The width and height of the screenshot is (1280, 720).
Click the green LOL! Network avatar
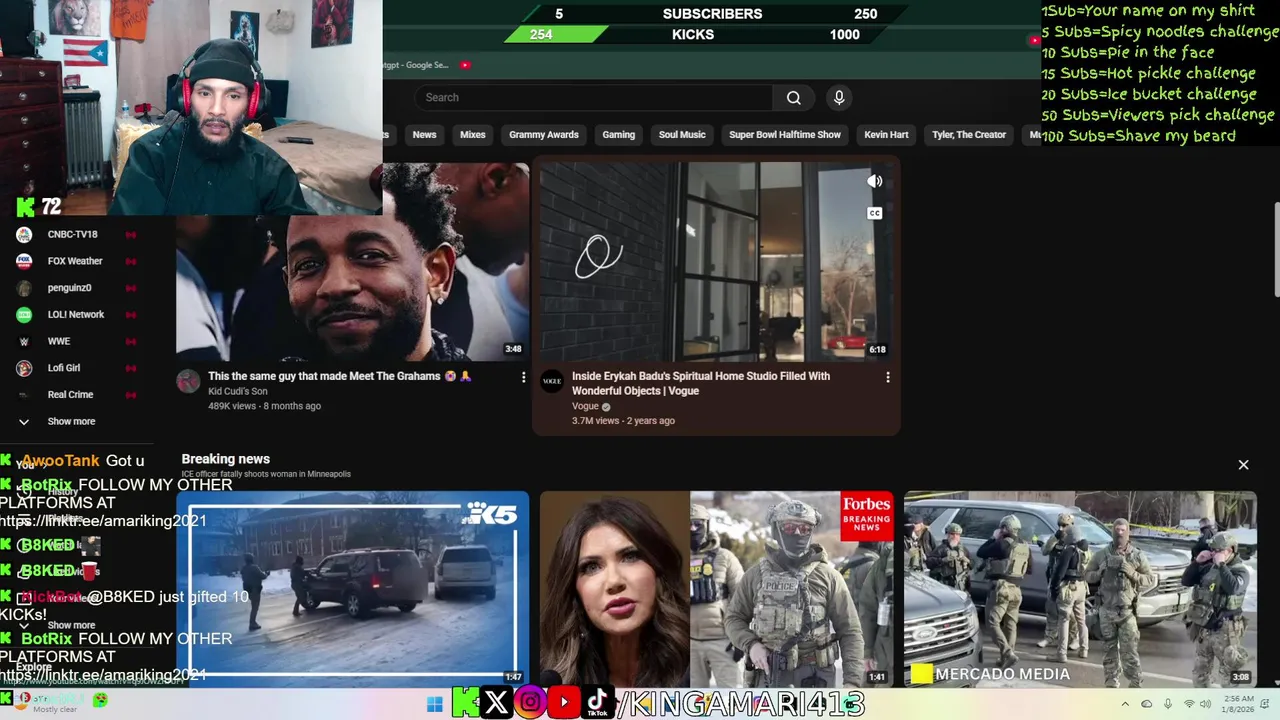(x=24, y=314)
